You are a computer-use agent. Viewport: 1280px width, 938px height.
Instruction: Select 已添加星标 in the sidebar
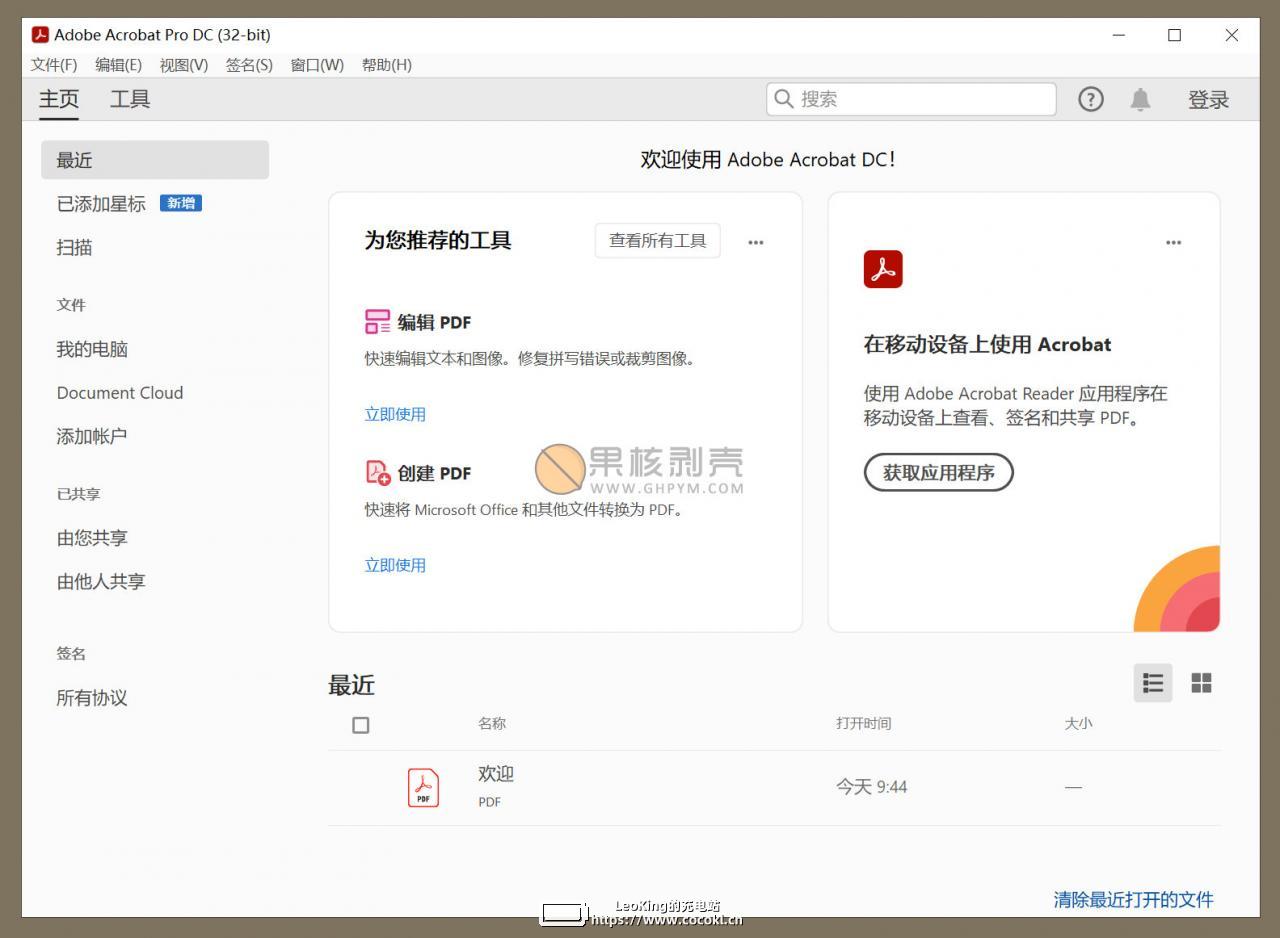pyautogui.click(x=101, y=204)
